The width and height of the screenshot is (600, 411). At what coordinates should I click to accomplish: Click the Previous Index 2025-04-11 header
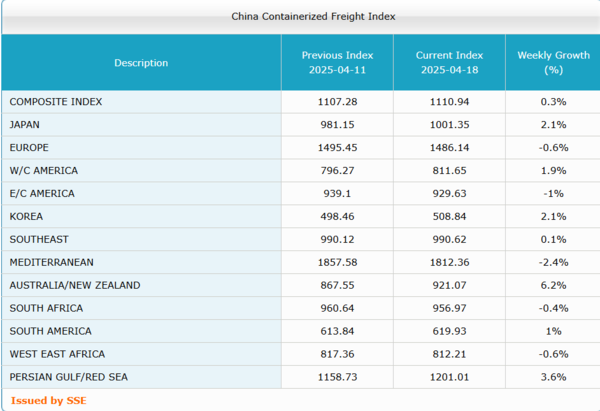click(x=337, y=63)
